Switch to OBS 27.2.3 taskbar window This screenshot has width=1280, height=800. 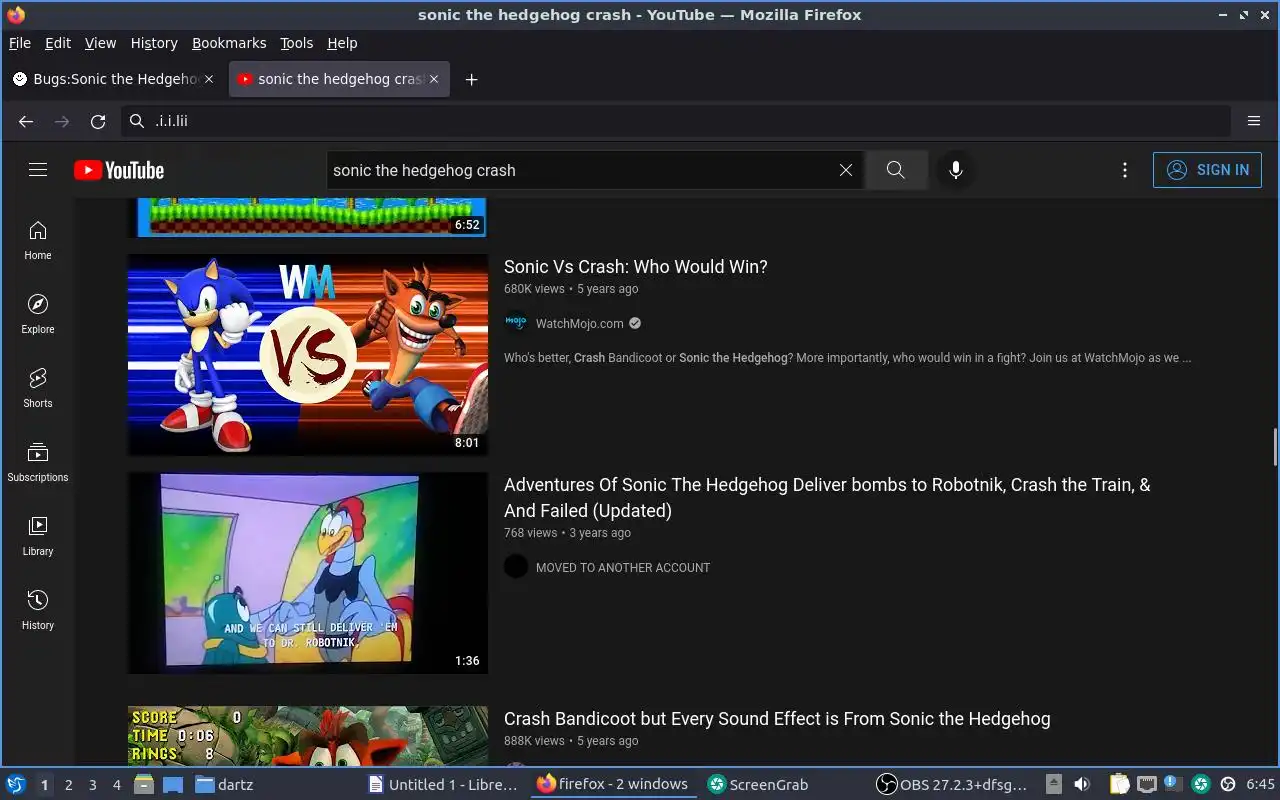[x=952, y=785]
